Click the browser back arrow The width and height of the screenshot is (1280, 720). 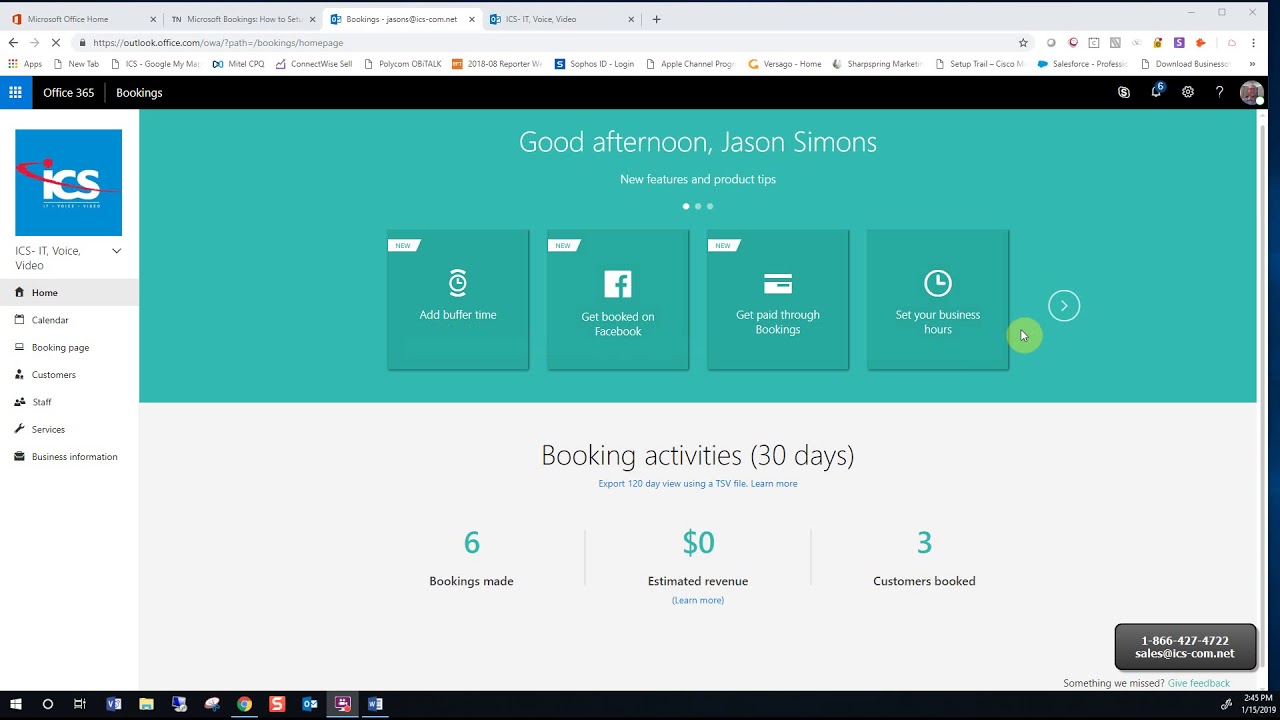coord(13,43)
